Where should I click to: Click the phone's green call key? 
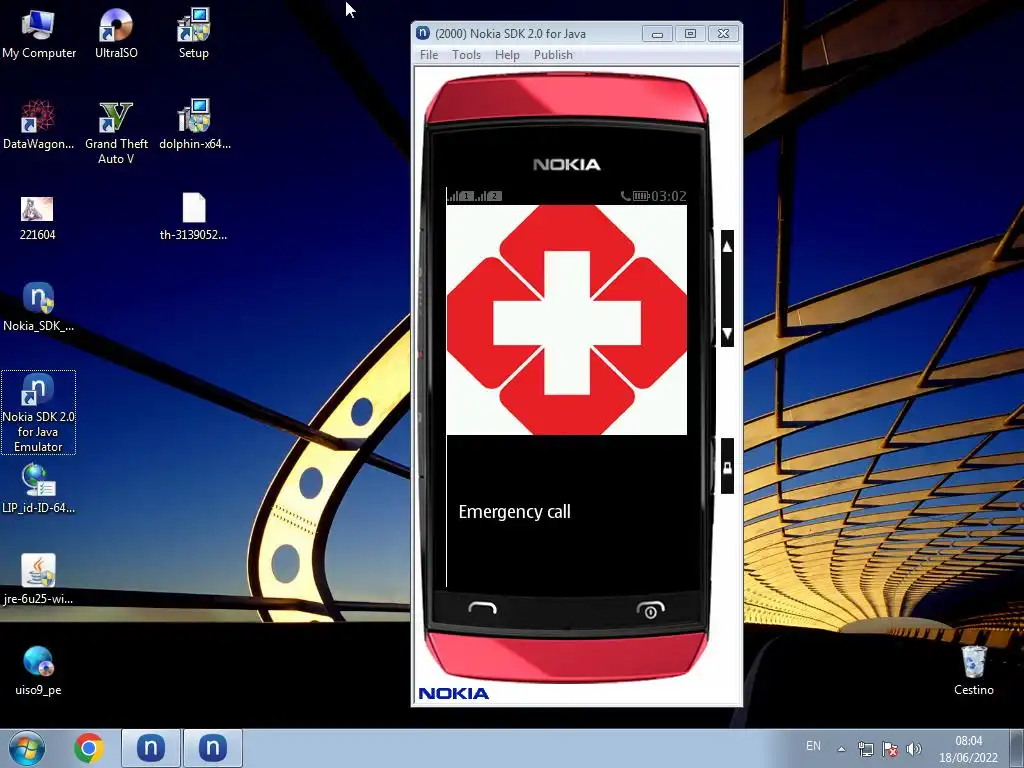pos(483,609)
